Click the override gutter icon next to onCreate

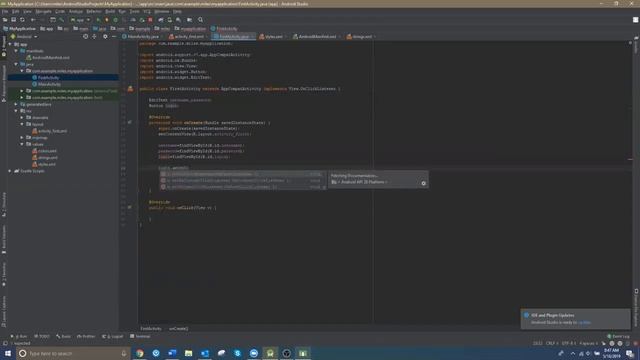click(x=129, y=122)
